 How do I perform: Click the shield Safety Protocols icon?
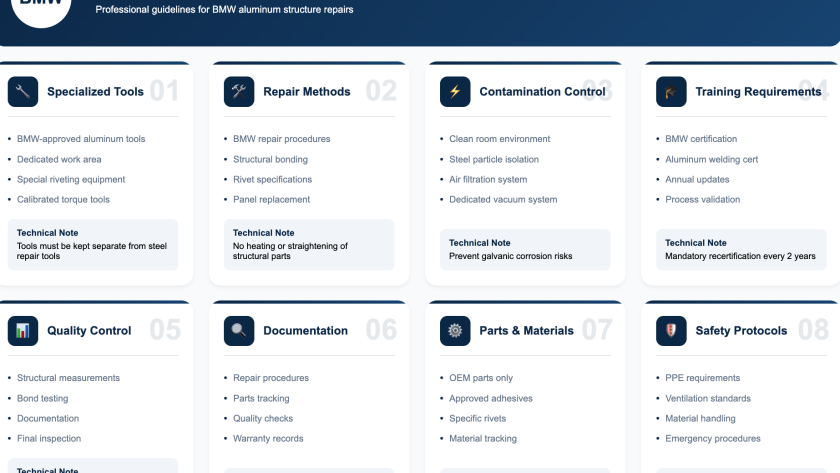(671, 331)
